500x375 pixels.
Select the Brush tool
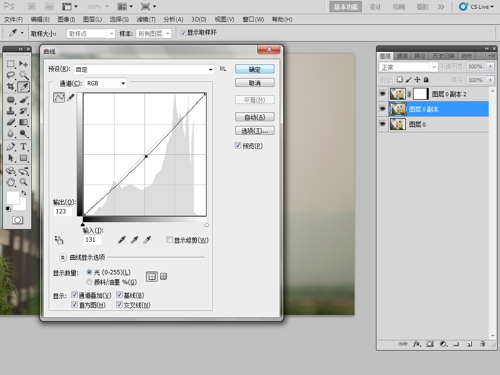point(23,100)
